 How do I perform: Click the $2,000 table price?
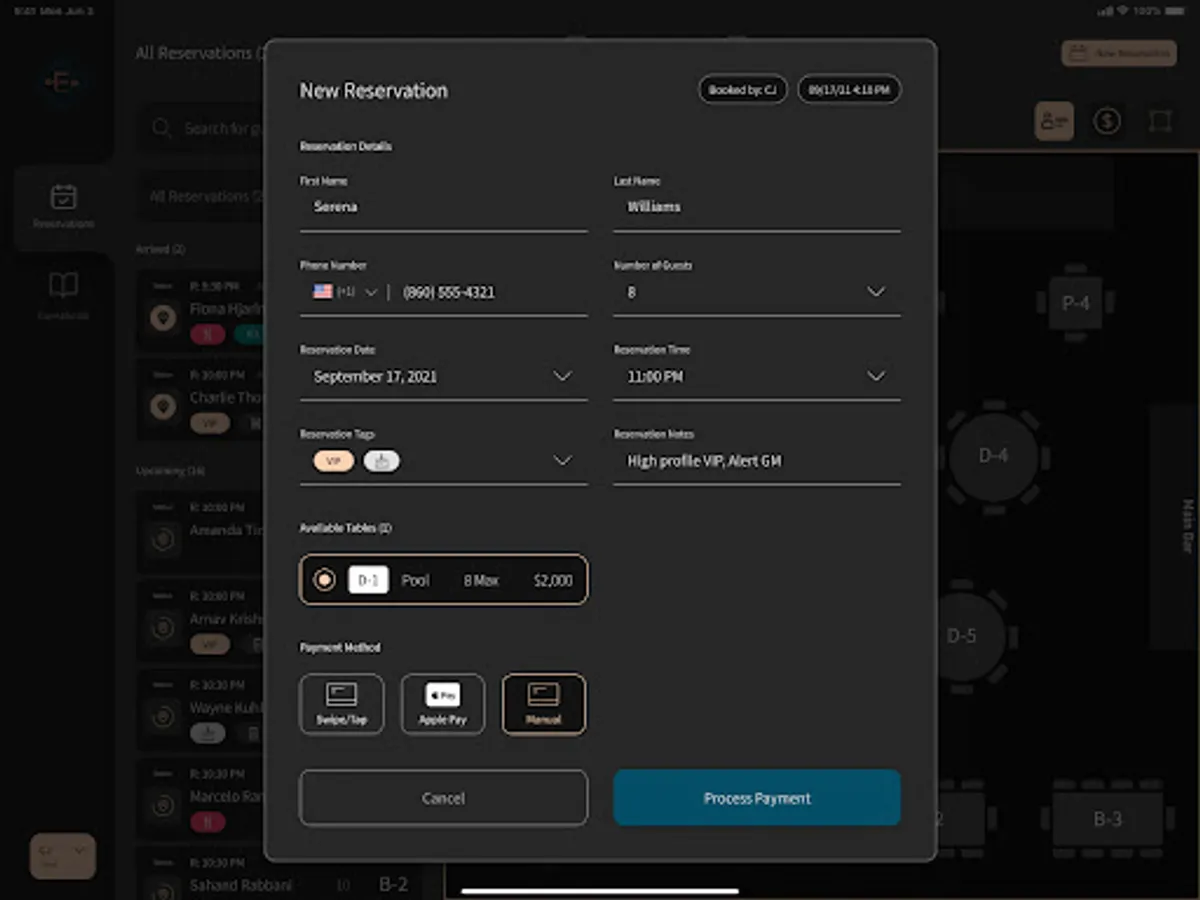[x=553, y=580]
